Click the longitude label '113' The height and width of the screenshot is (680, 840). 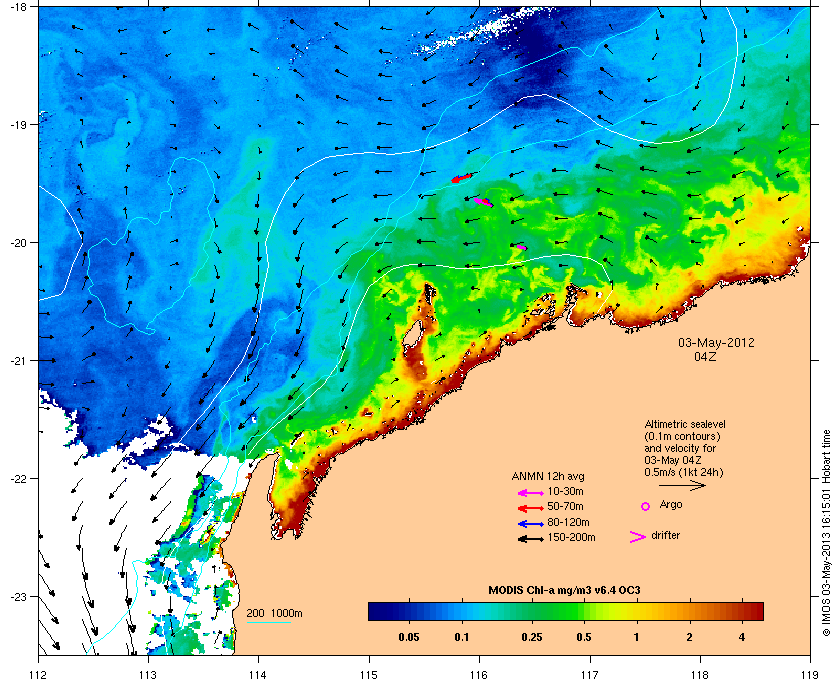[148, 674]
